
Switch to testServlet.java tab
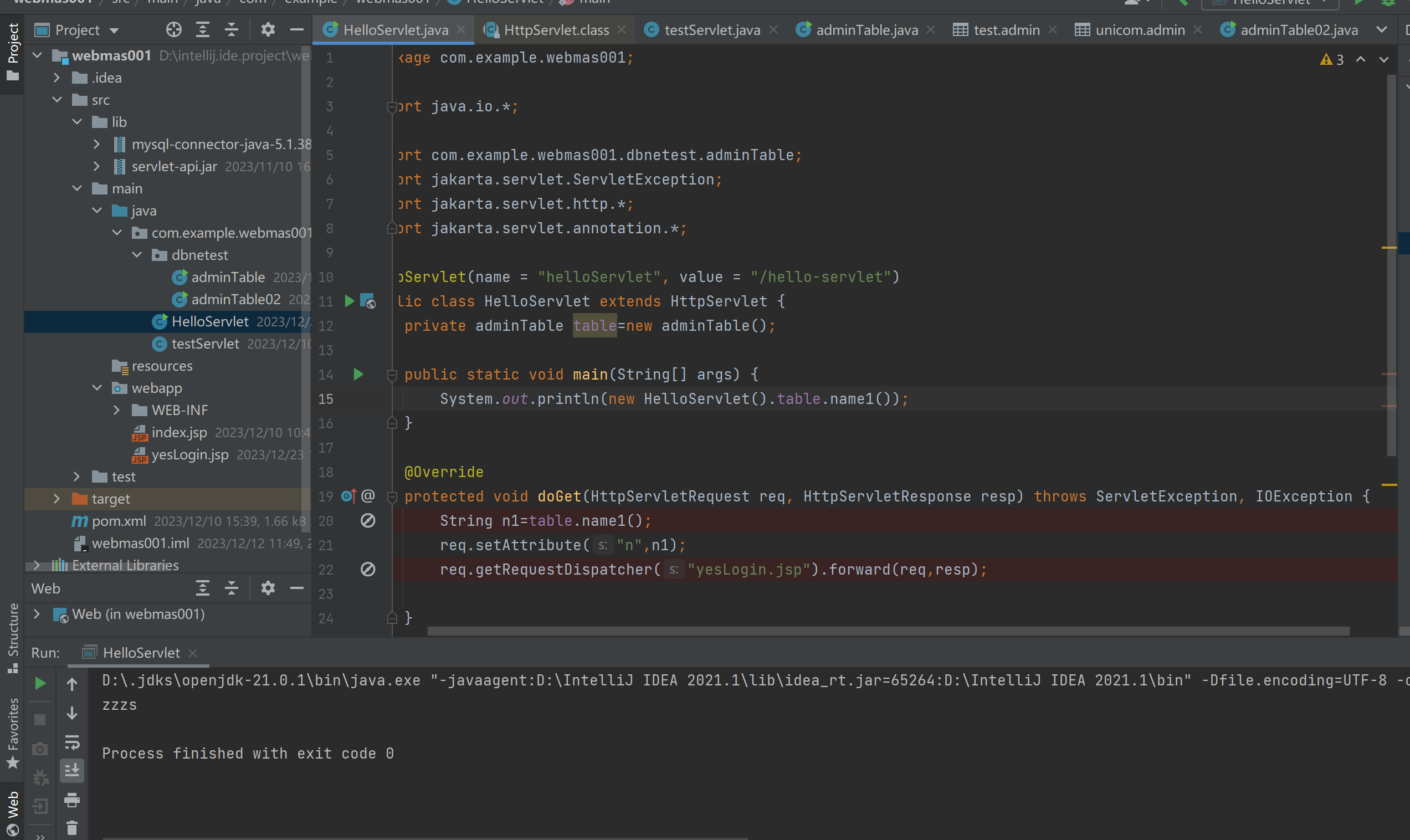pyautogui.click(x=711, y=29)
